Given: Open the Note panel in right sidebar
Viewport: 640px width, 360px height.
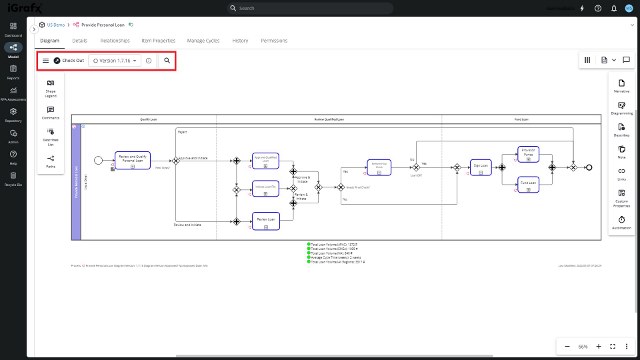Looking at the screenshot, I should tap(622, 152).
